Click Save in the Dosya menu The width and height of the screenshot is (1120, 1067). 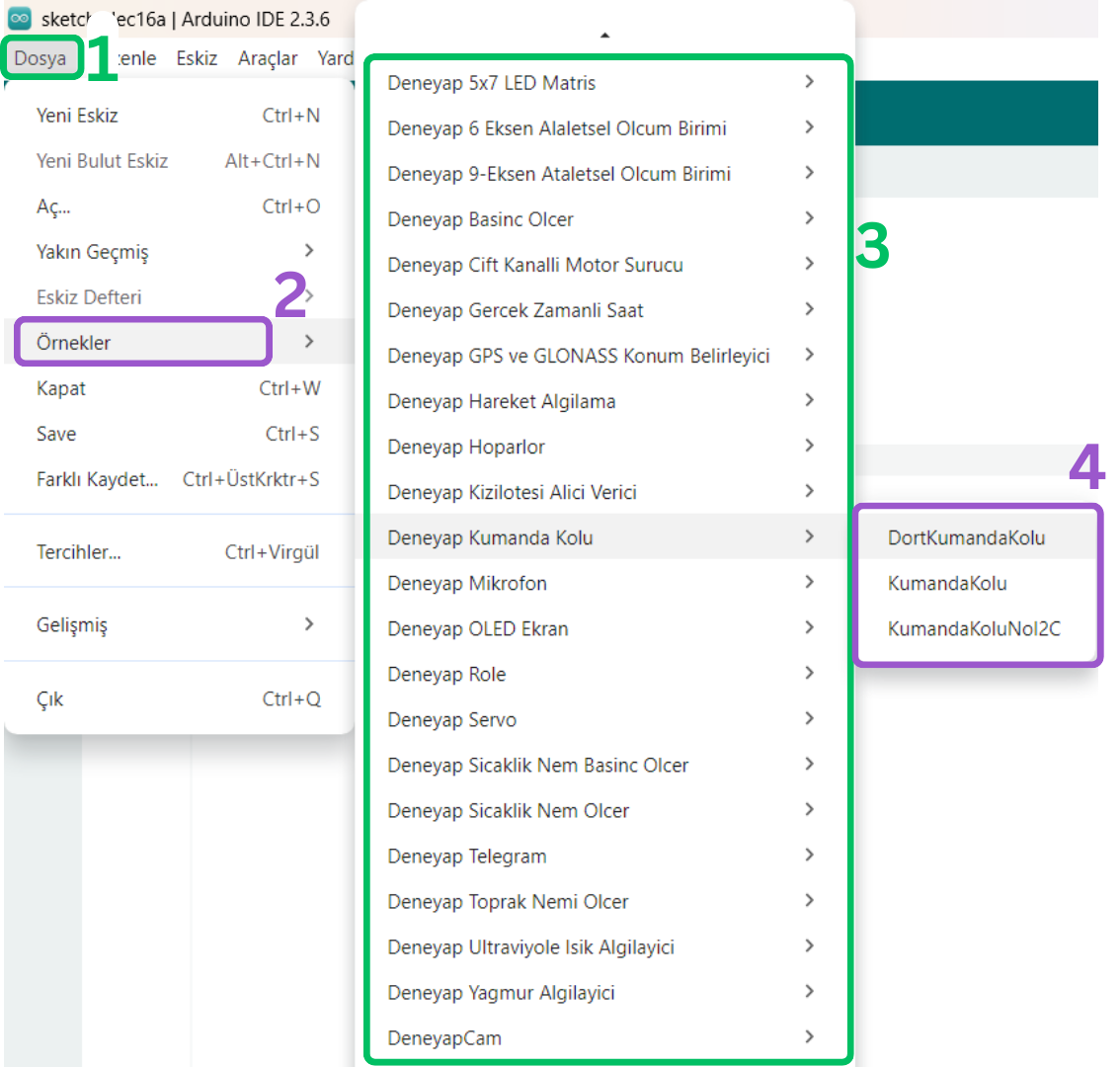point(179,434)
